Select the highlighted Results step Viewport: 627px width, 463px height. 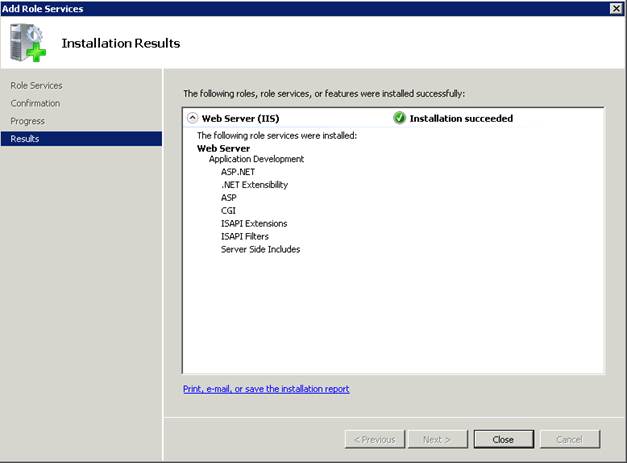tap(81, 139)
